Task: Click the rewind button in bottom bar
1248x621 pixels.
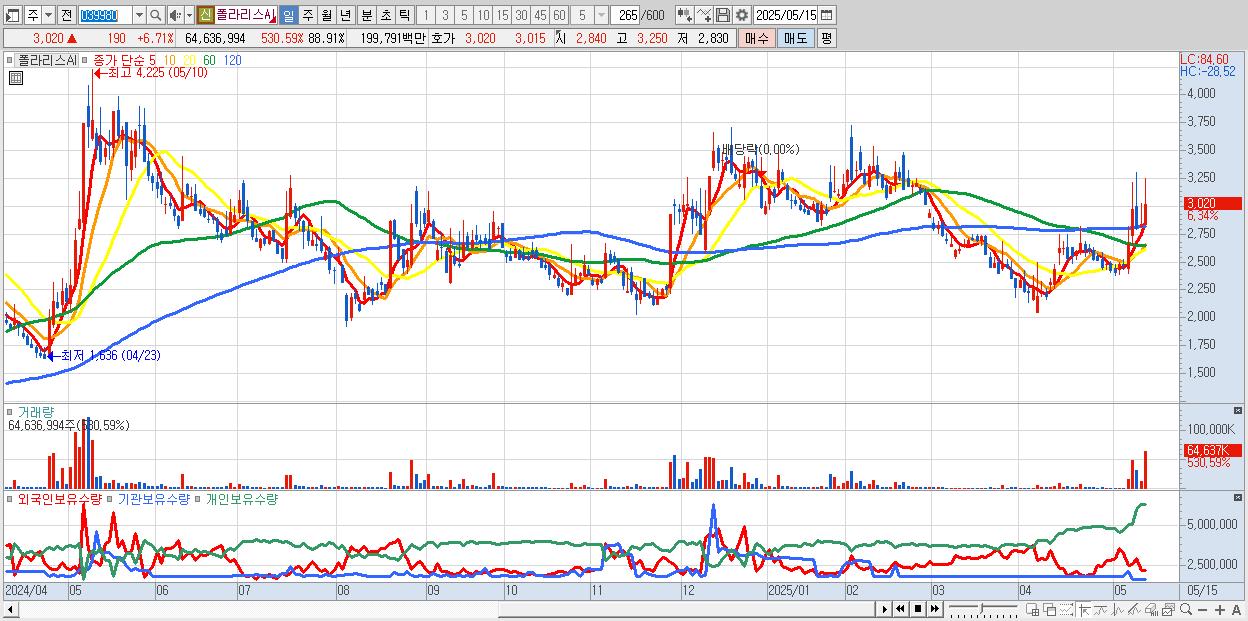Action: pyautogui.click(x=900, y=609)
